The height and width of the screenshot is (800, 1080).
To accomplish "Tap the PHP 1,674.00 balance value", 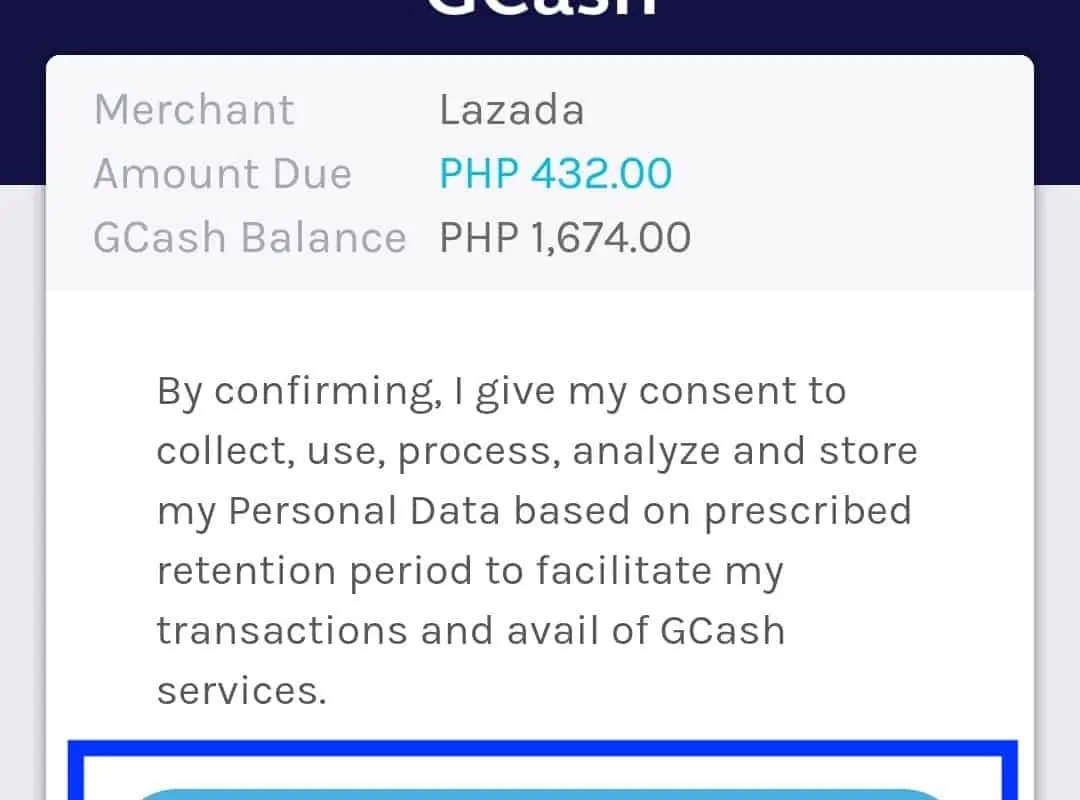I will coord(565,238).
